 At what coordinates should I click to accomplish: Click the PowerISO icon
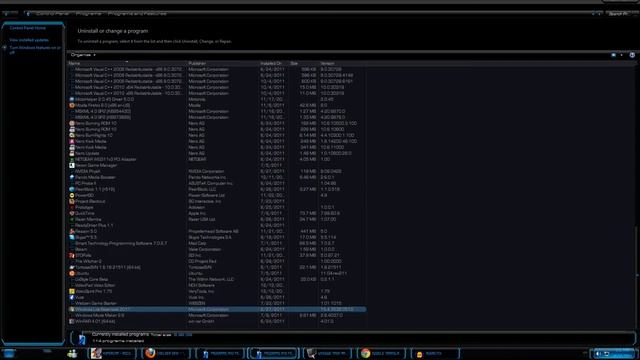72,196
